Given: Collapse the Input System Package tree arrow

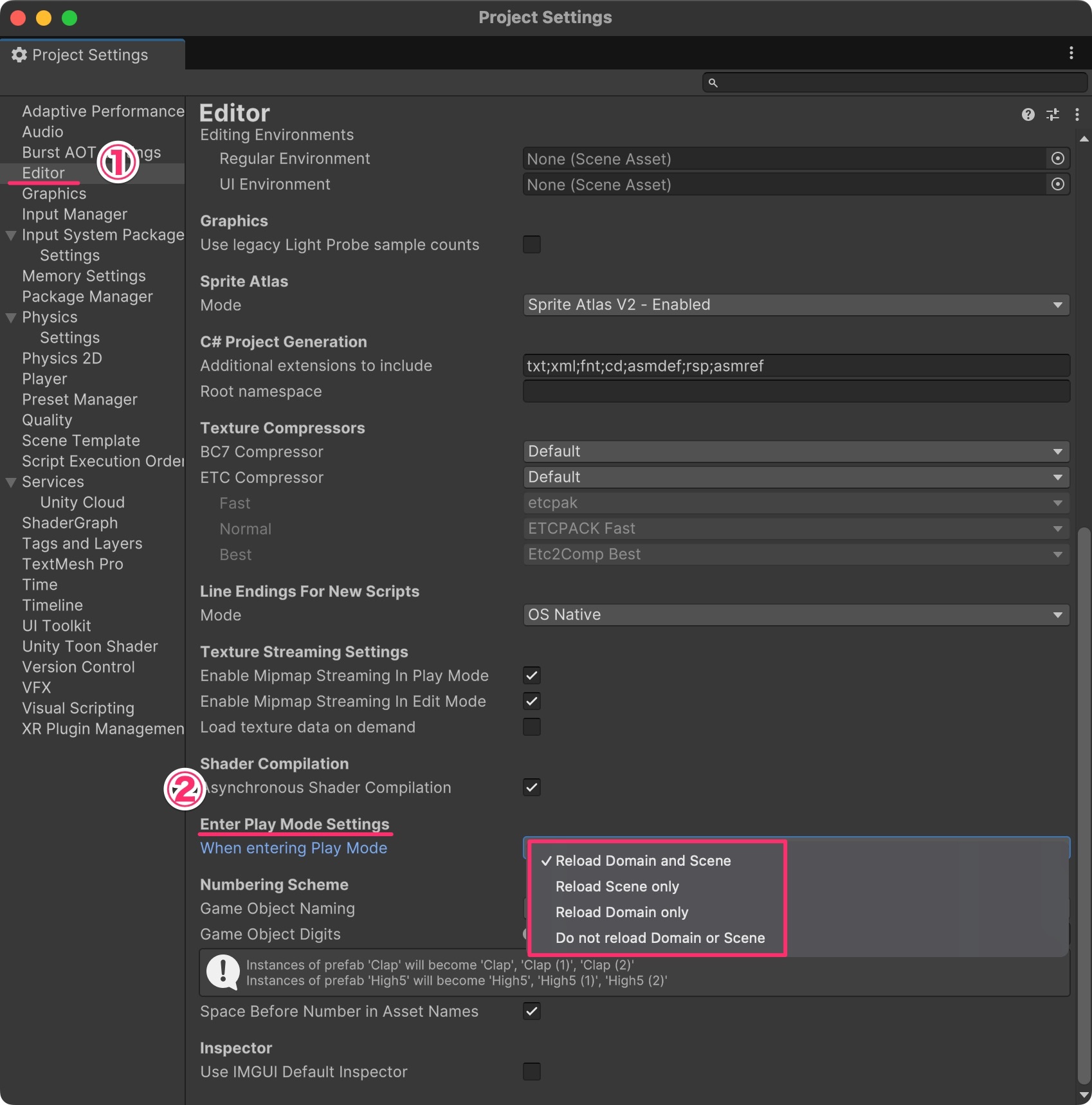Looking at the screenshot, I should point(11,235).
